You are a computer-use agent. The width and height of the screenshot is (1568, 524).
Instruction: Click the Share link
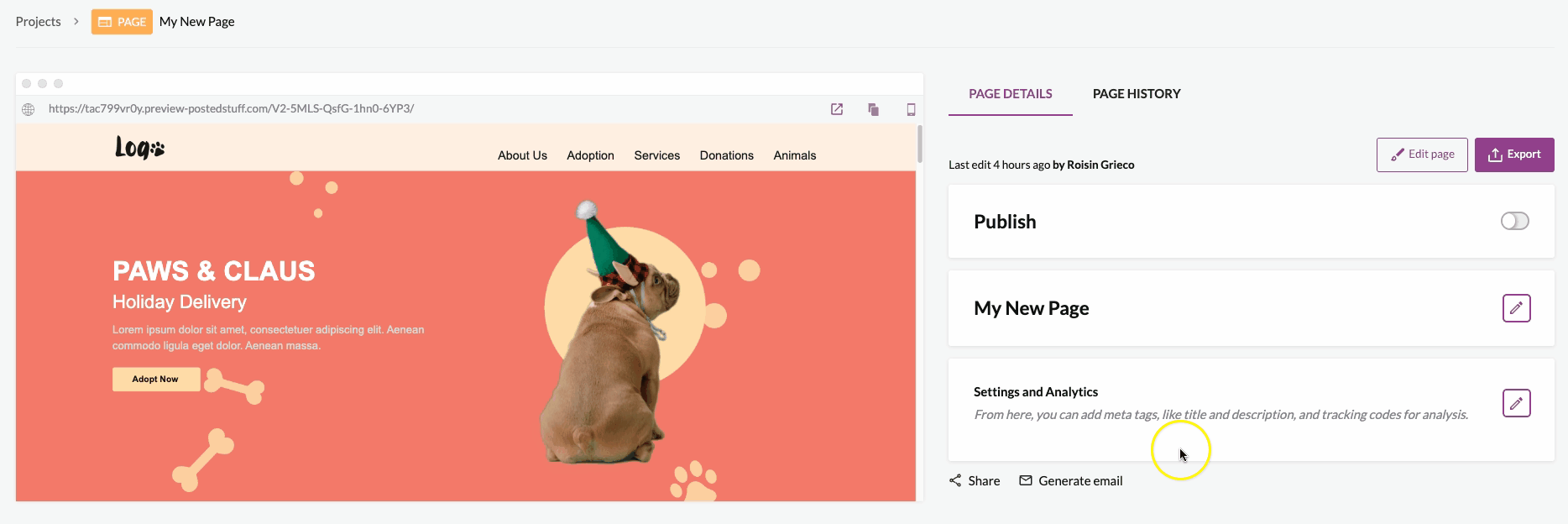click(975, 481)
